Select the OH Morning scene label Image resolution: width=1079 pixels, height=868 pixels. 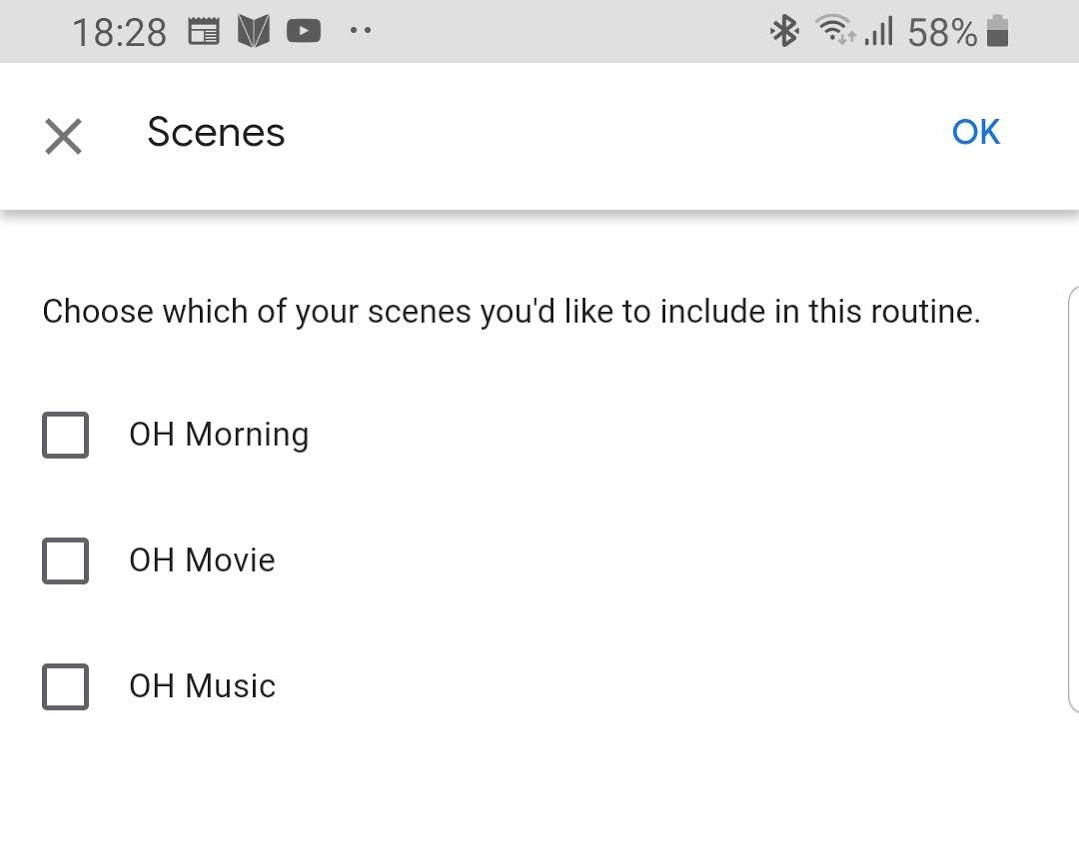tap(218, 435)
